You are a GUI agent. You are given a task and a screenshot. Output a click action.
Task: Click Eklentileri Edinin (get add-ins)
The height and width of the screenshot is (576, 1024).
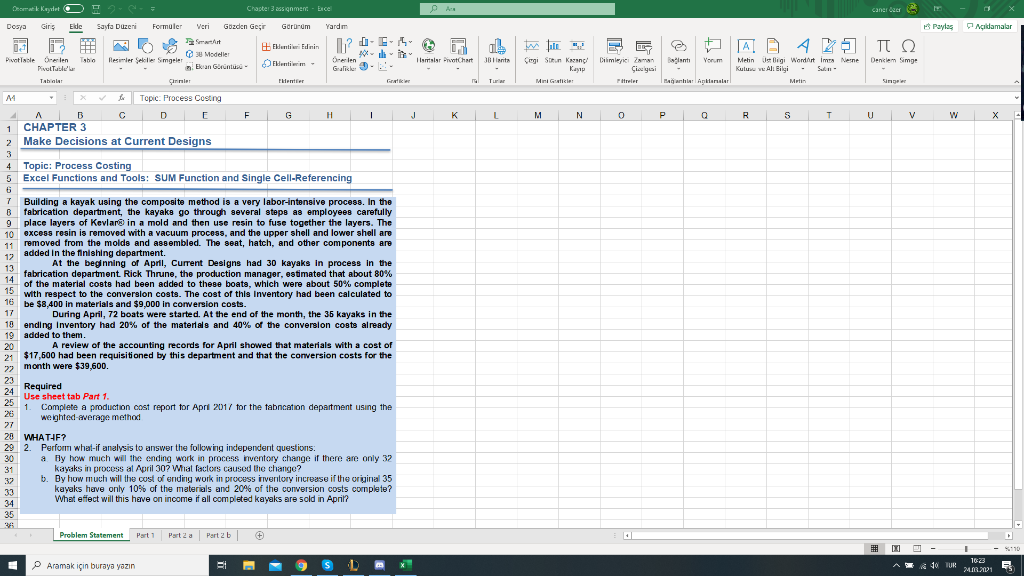[291, 47]
